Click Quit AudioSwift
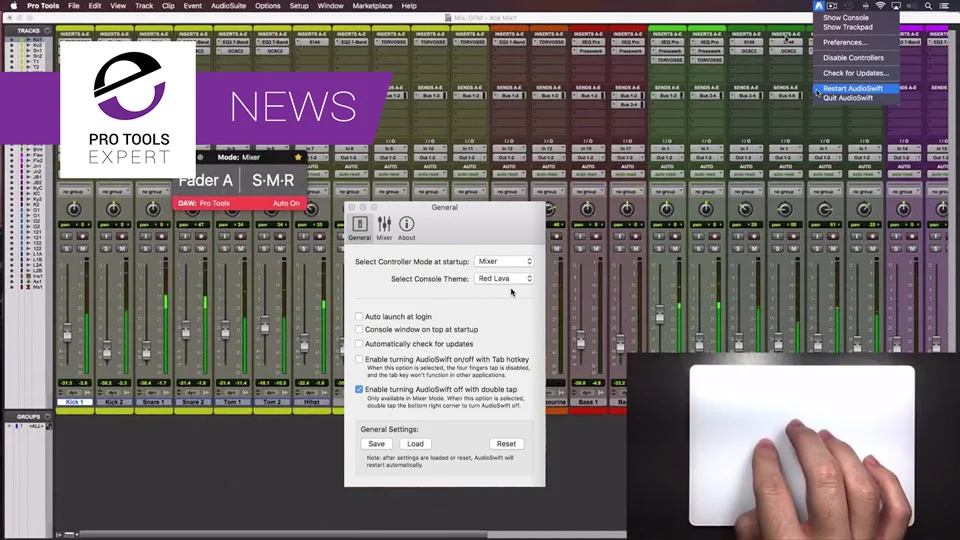 [x=856, y=98]
